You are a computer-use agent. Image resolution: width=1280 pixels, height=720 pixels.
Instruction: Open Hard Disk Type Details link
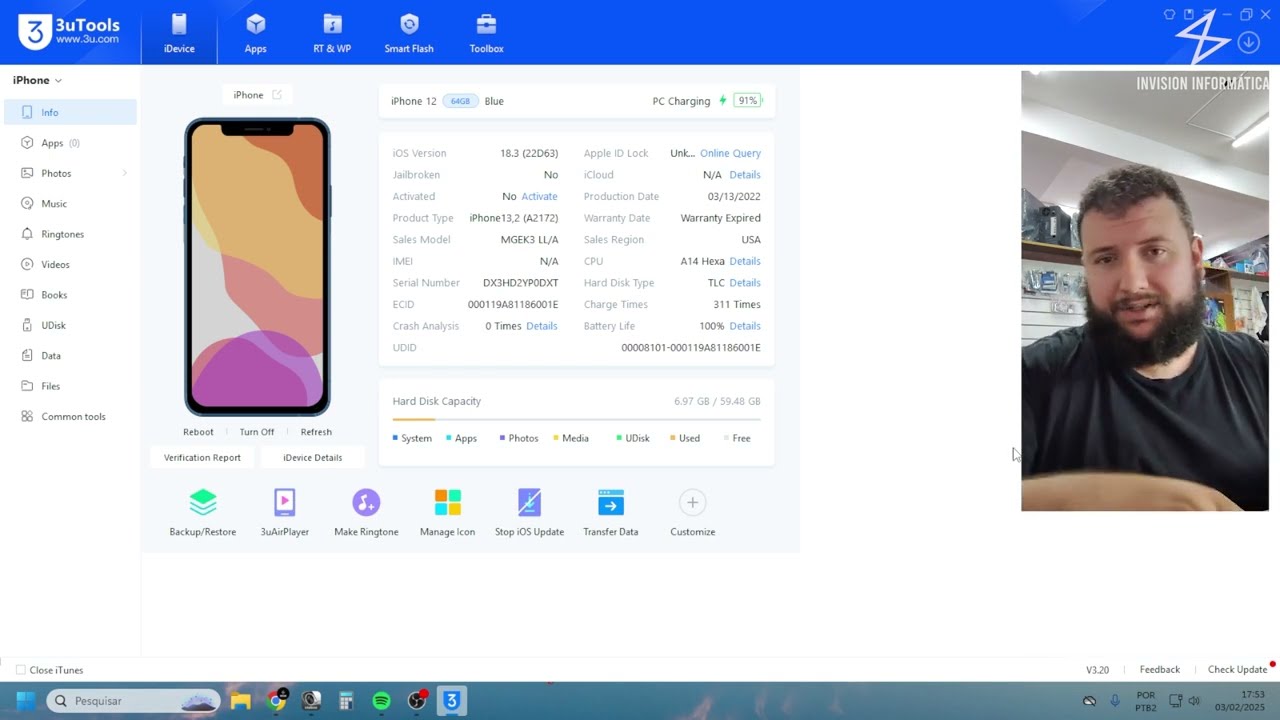(745, 283)
